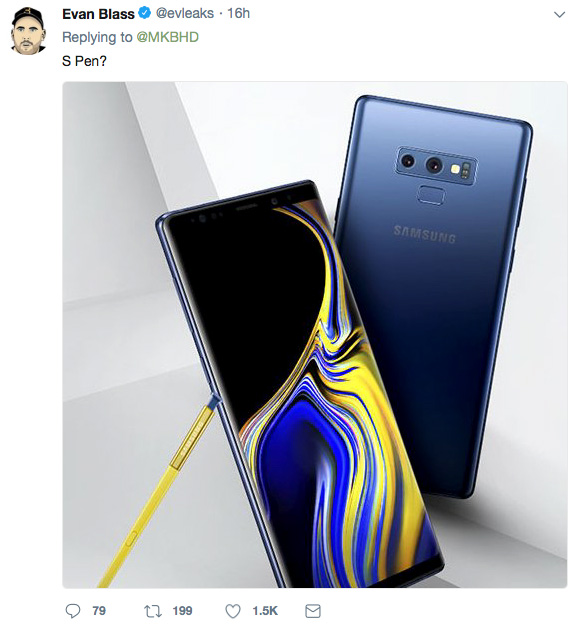Click the 1.5K likes count
The height and width of the screenshot is (624, 578).
coord(265,611)
